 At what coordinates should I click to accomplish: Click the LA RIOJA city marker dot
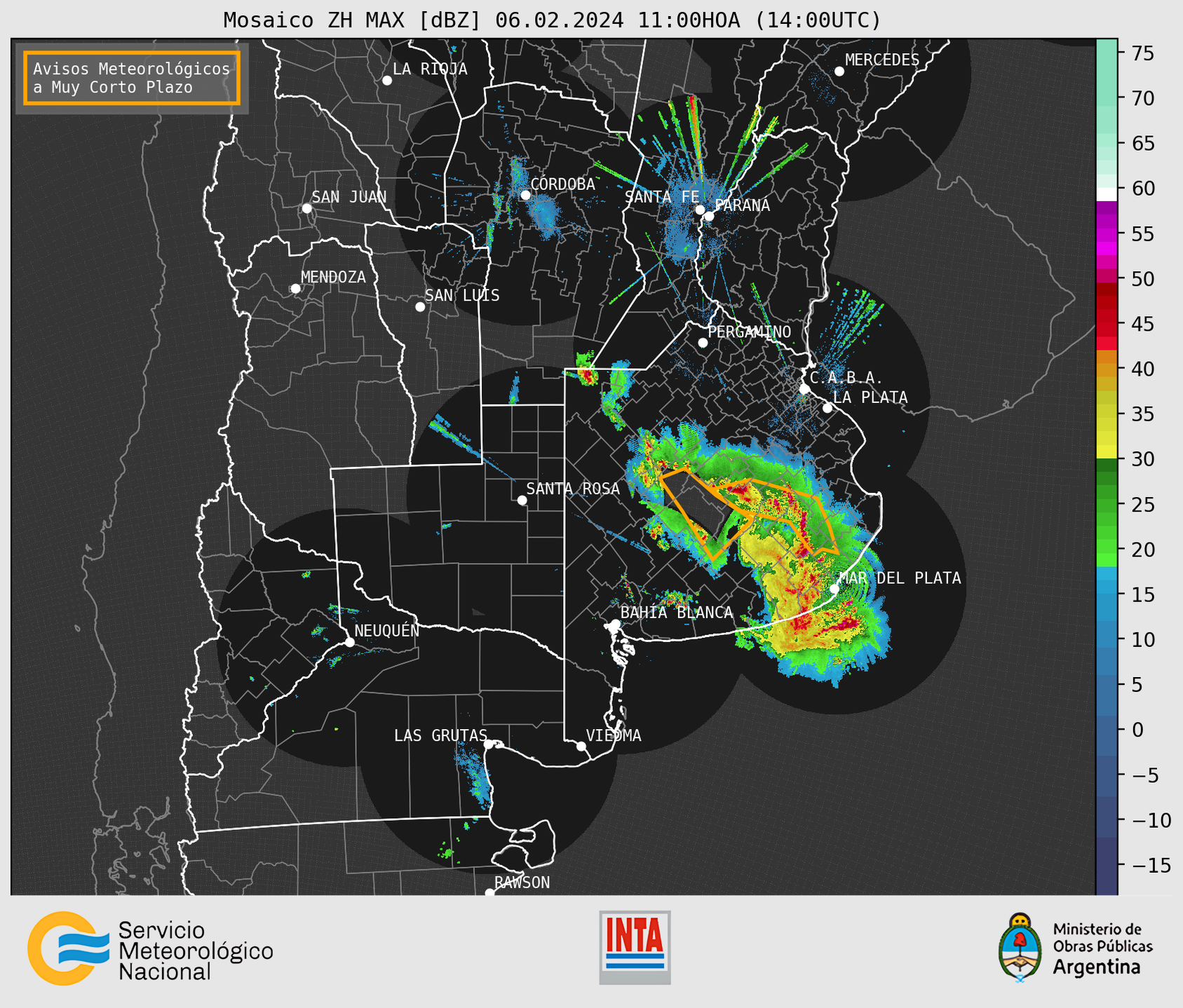click(387, 81)
